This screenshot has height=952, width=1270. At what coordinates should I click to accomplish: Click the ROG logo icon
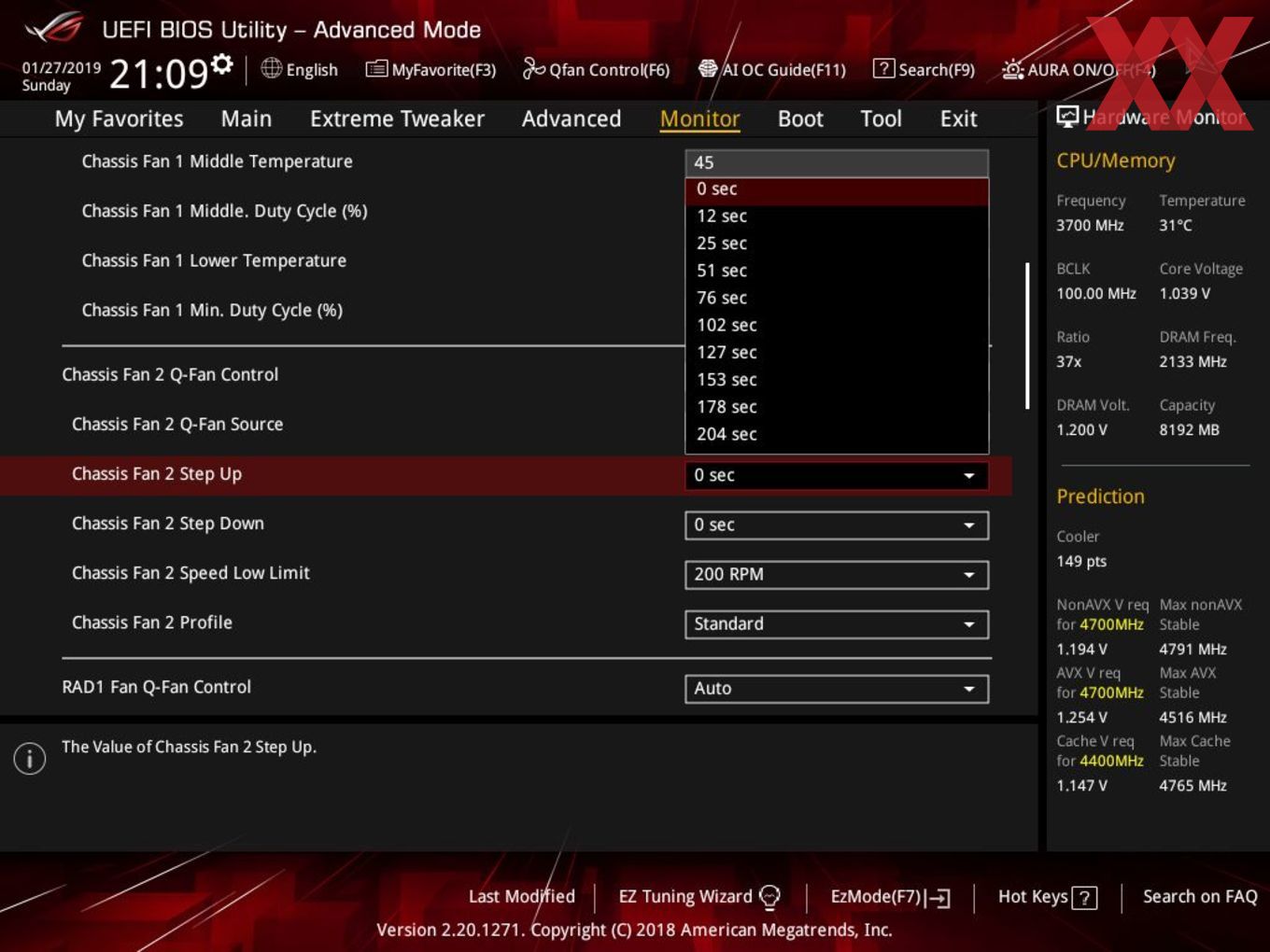[x=54, y=28]
